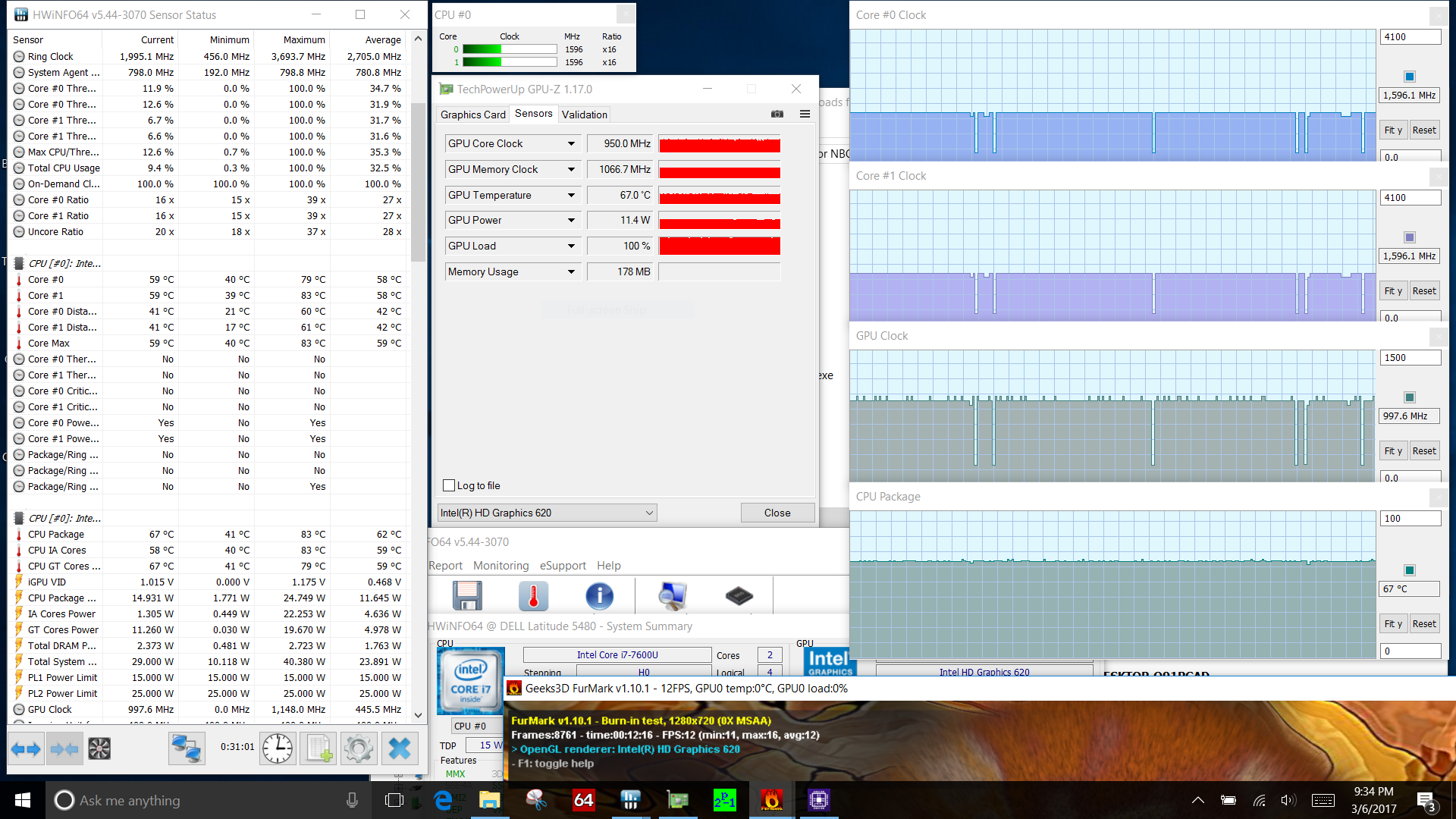Start logging with the sheet-plus icon
The height and width of the screenshot is (819, 1456).
319,749
